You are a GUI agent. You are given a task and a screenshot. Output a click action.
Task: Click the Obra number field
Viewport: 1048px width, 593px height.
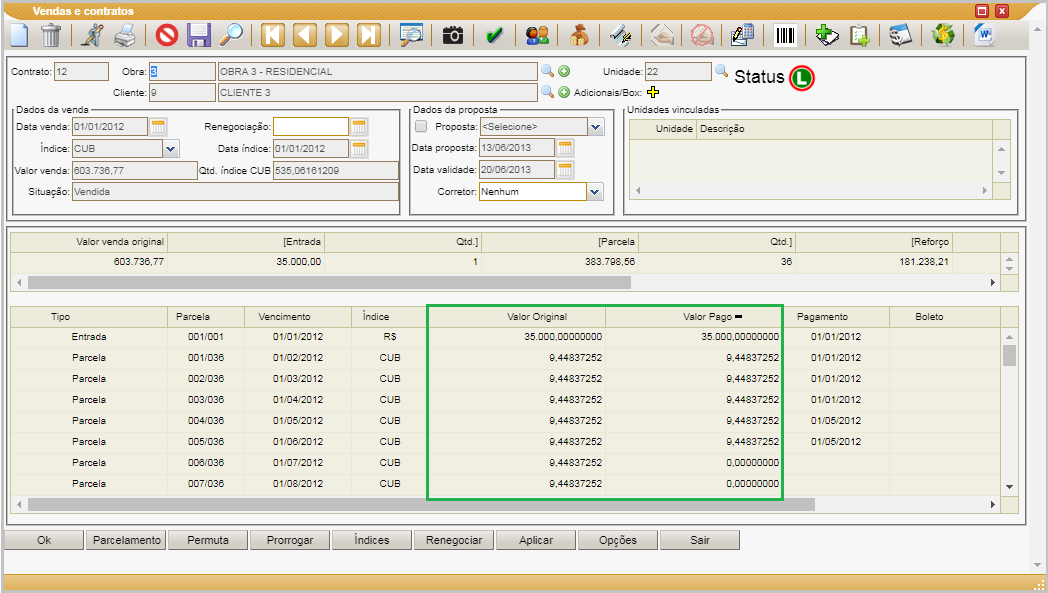(x=182, y=72)
